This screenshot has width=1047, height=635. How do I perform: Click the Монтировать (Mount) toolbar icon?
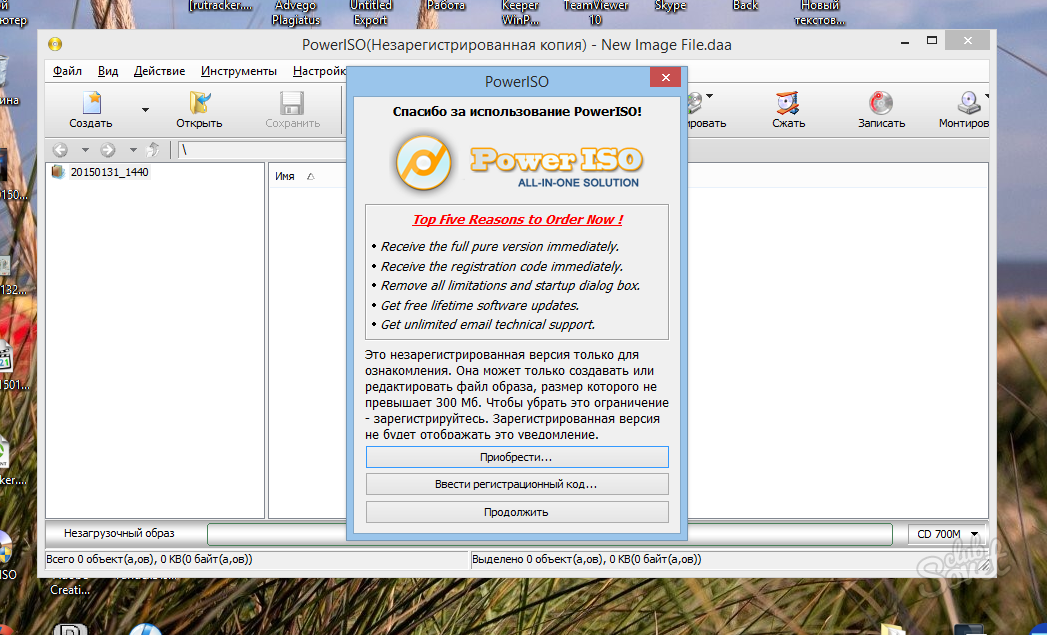click(x=964, y=110)
